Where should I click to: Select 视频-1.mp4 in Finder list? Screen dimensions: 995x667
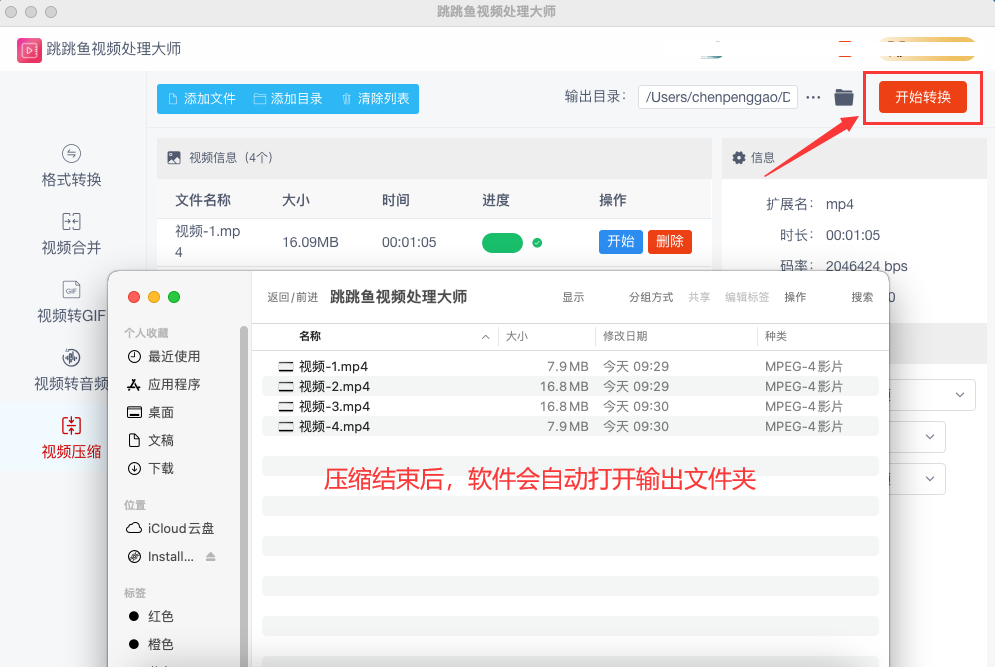[x=570, y=366]
